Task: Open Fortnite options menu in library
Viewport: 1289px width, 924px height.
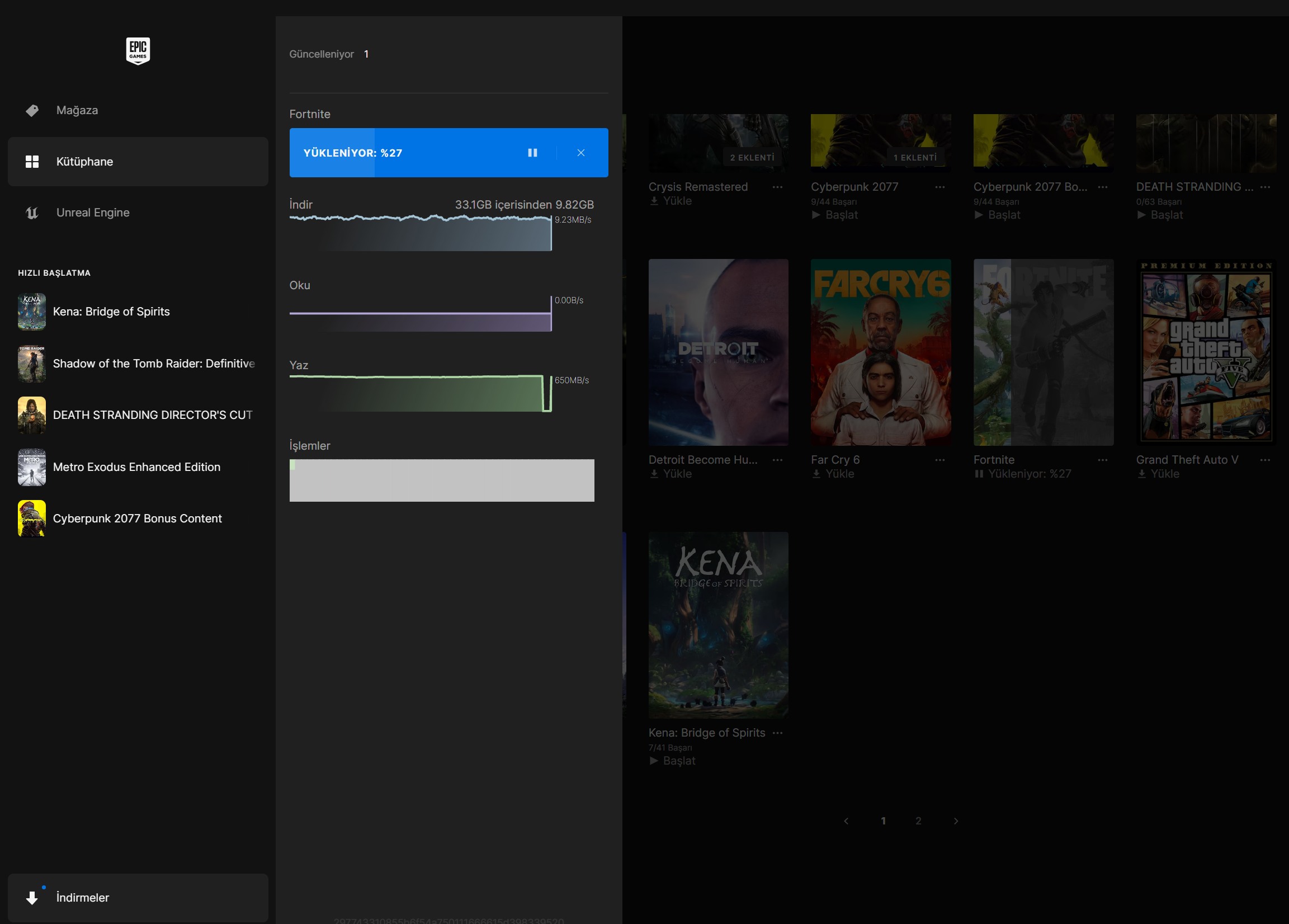Action: click(1103, 460)
